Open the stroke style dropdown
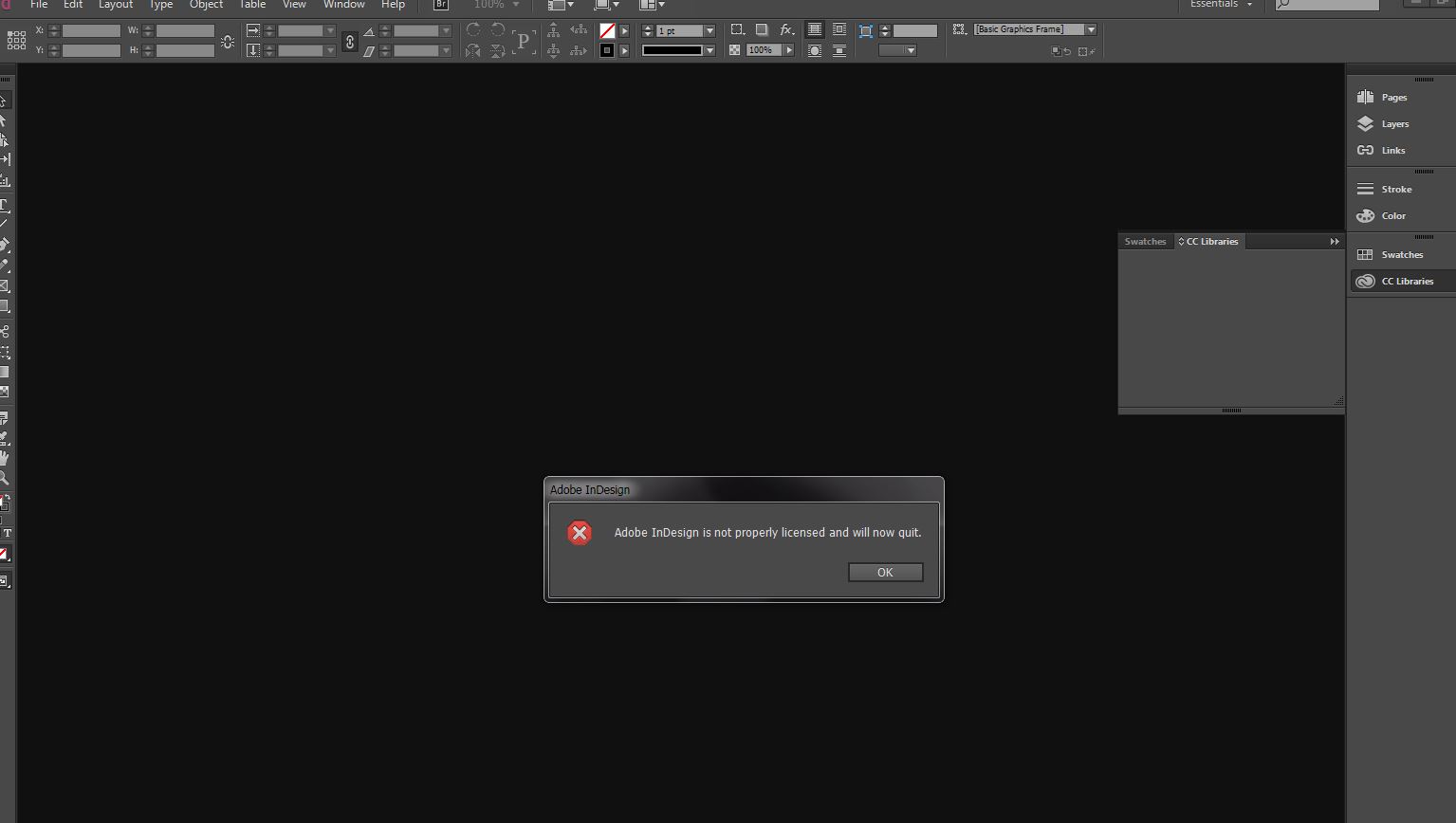1456x823 pixels. tap(710, 50)
